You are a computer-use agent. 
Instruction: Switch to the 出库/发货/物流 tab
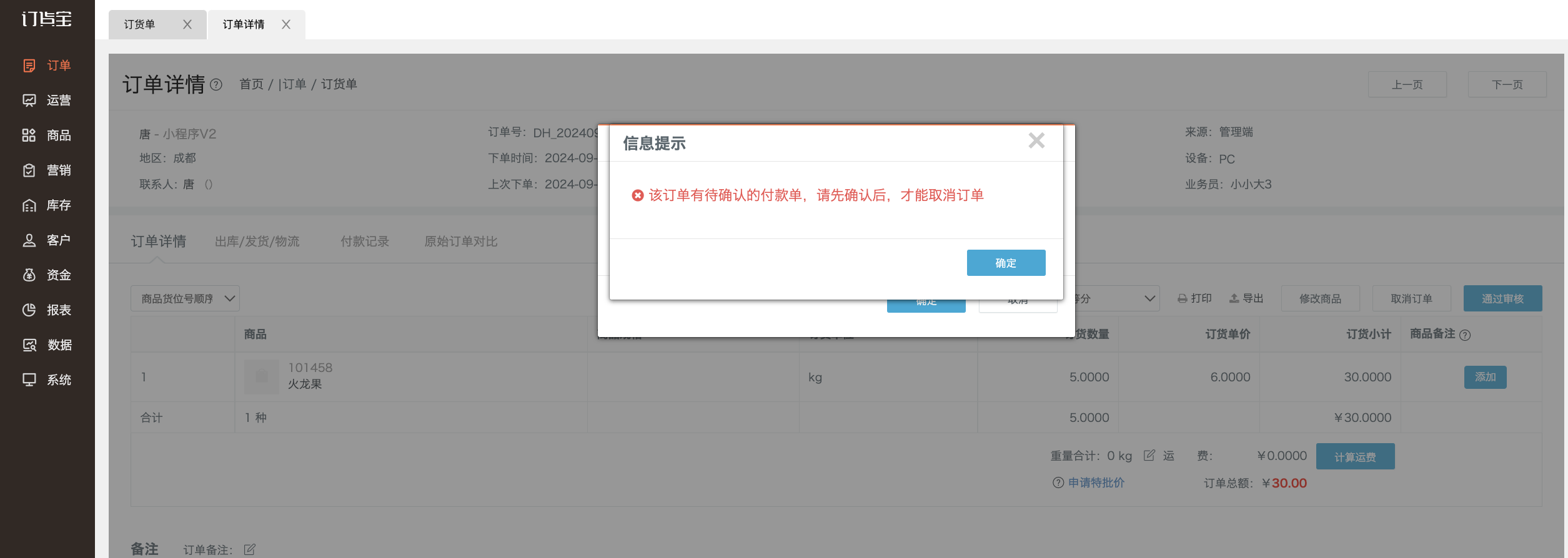tap(257, 242)
